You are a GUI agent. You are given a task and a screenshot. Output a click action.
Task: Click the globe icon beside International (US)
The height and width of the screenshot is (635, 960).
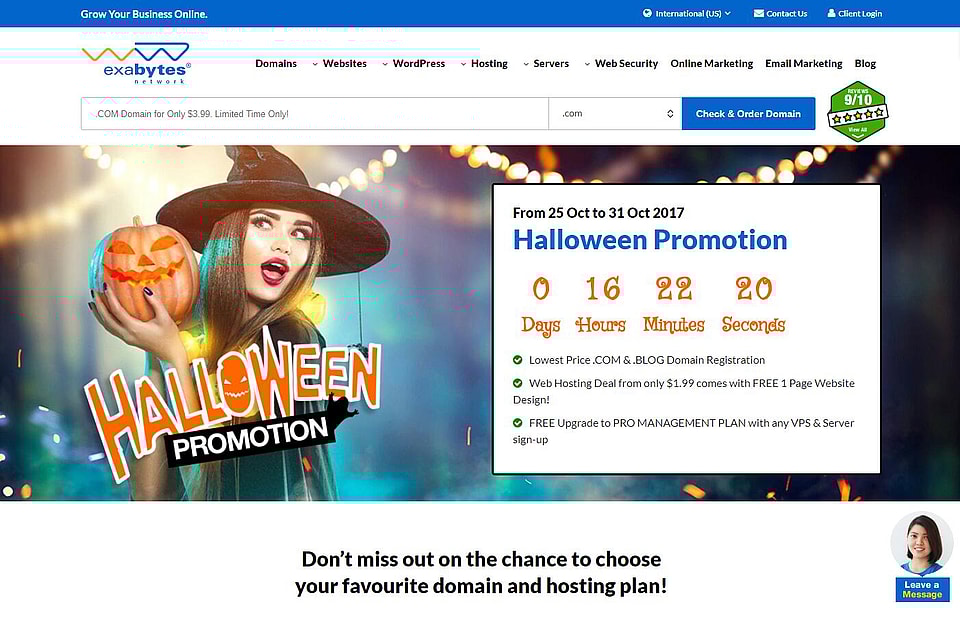pos(647,13)
